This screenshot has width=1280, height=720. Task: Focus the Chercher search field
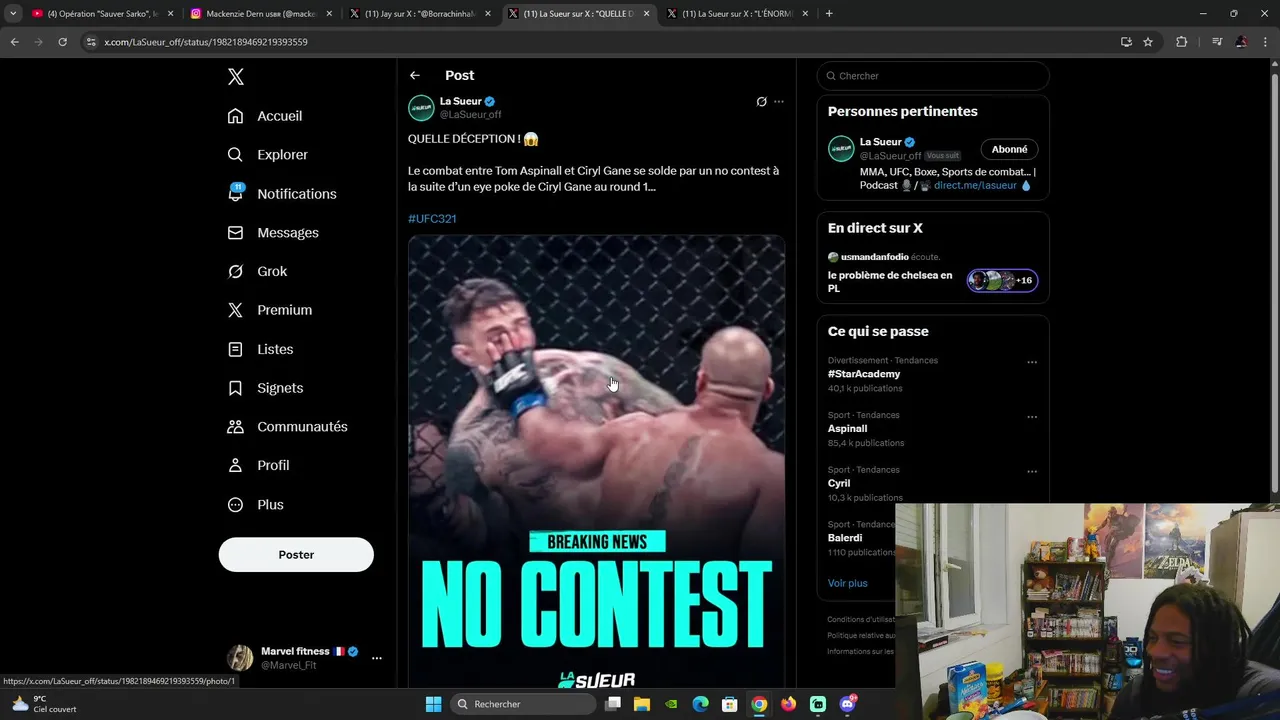[x=933, y=76]
